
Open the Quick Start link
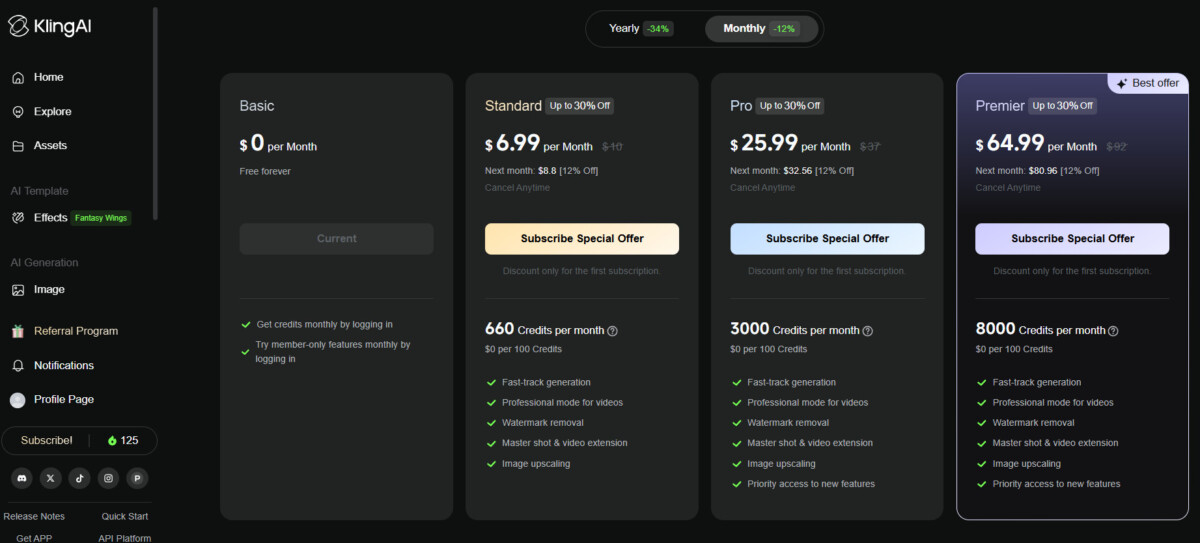125,516
